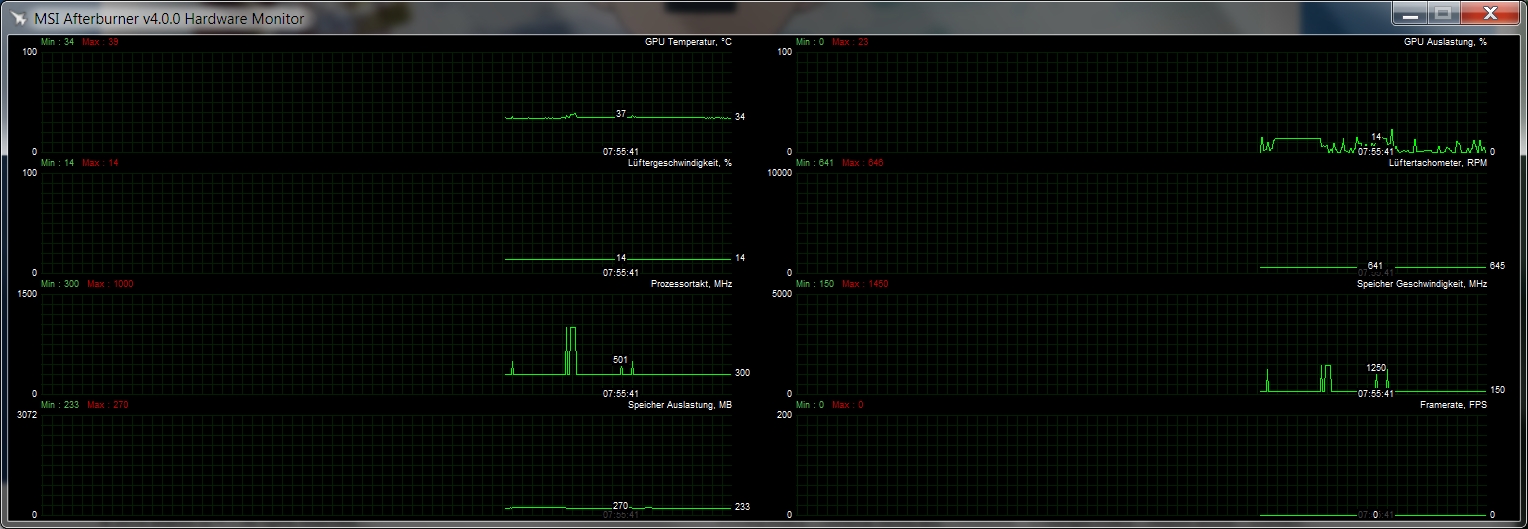This screenshot has height=529, width=1528.
Task: Click the 270 marker on the Speicher Auslastung curve
Action: point(621,506)
